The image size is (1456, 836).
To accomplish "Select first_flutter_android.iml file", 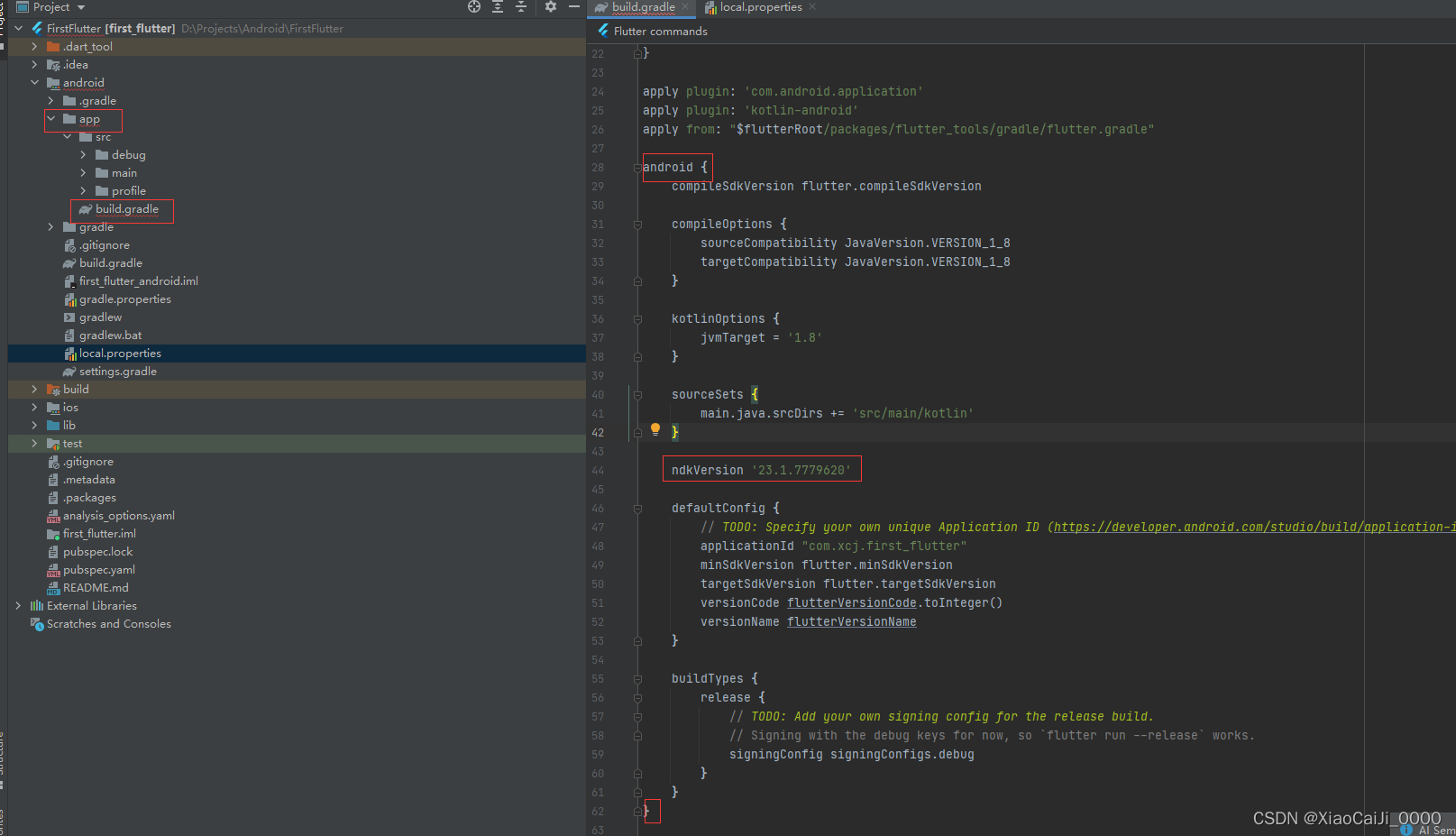I will tap(138, 281).
